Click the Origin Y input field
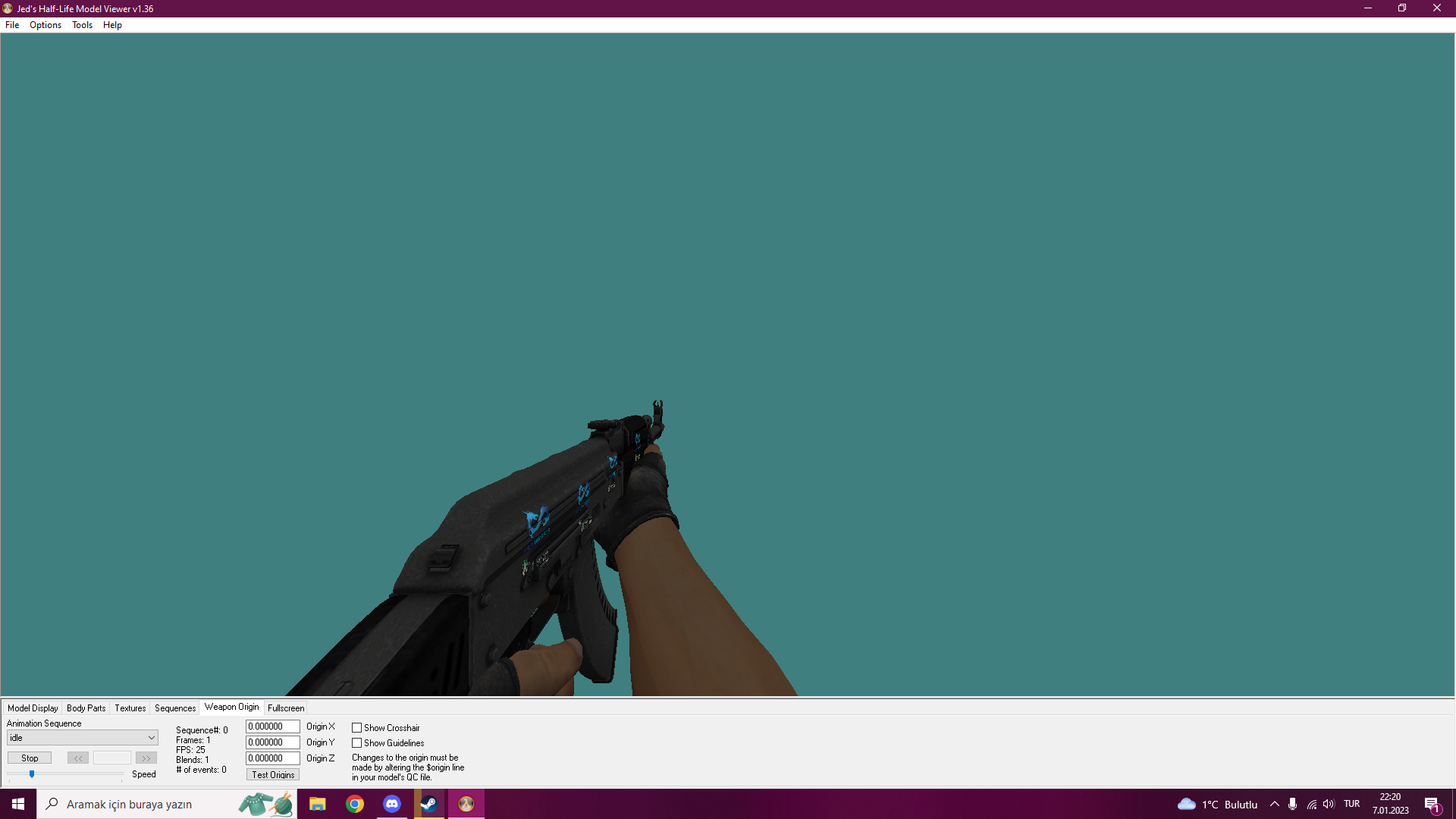This screenshot has height=819, width=1456. click(273, 742)
